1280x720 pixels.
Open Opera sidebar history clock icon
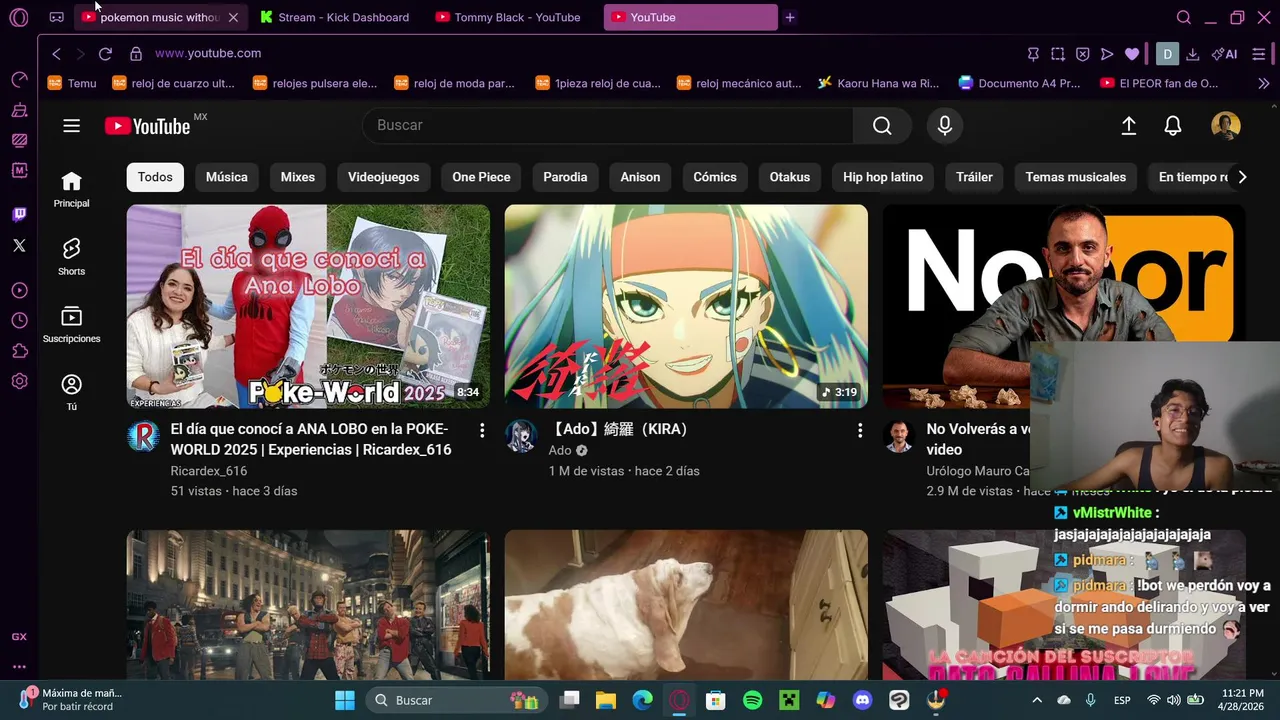click(19, 321)
